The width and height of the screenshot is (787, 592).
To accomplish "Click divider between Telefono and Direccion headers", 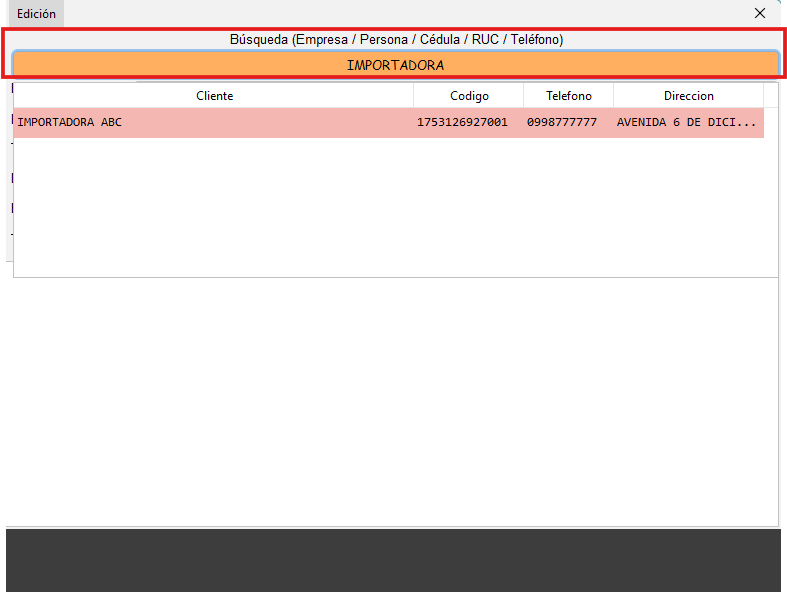I will pos(614,96).
